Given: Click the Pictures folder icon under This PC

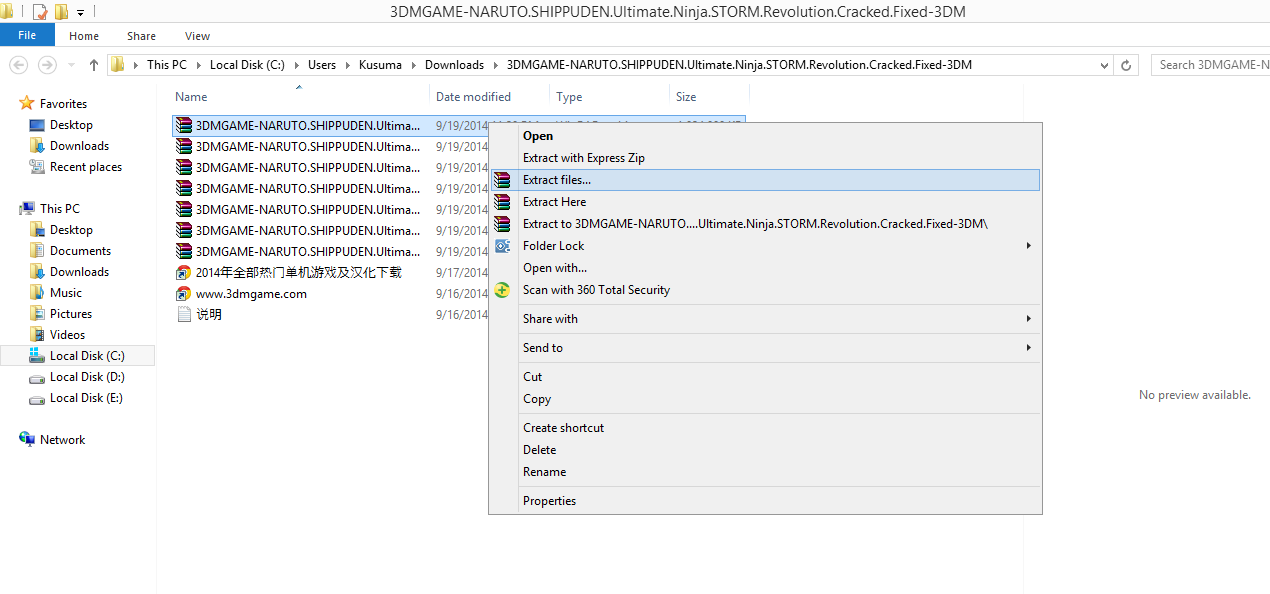Looking at the screenshot, I should (x=37, y=314).
